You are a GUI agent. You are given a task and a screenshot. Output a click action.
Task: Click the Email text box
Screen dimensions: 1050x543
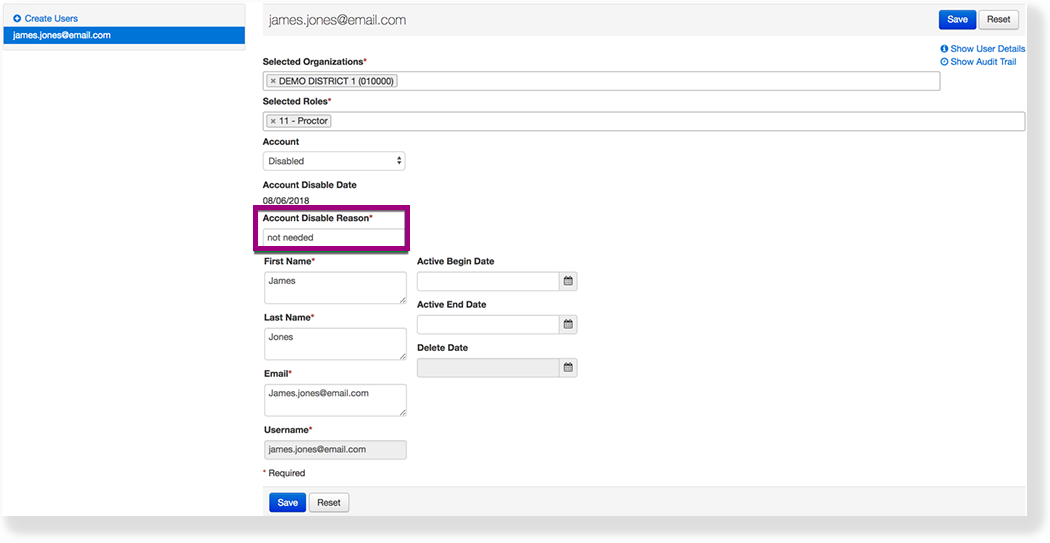pos(334,400)
